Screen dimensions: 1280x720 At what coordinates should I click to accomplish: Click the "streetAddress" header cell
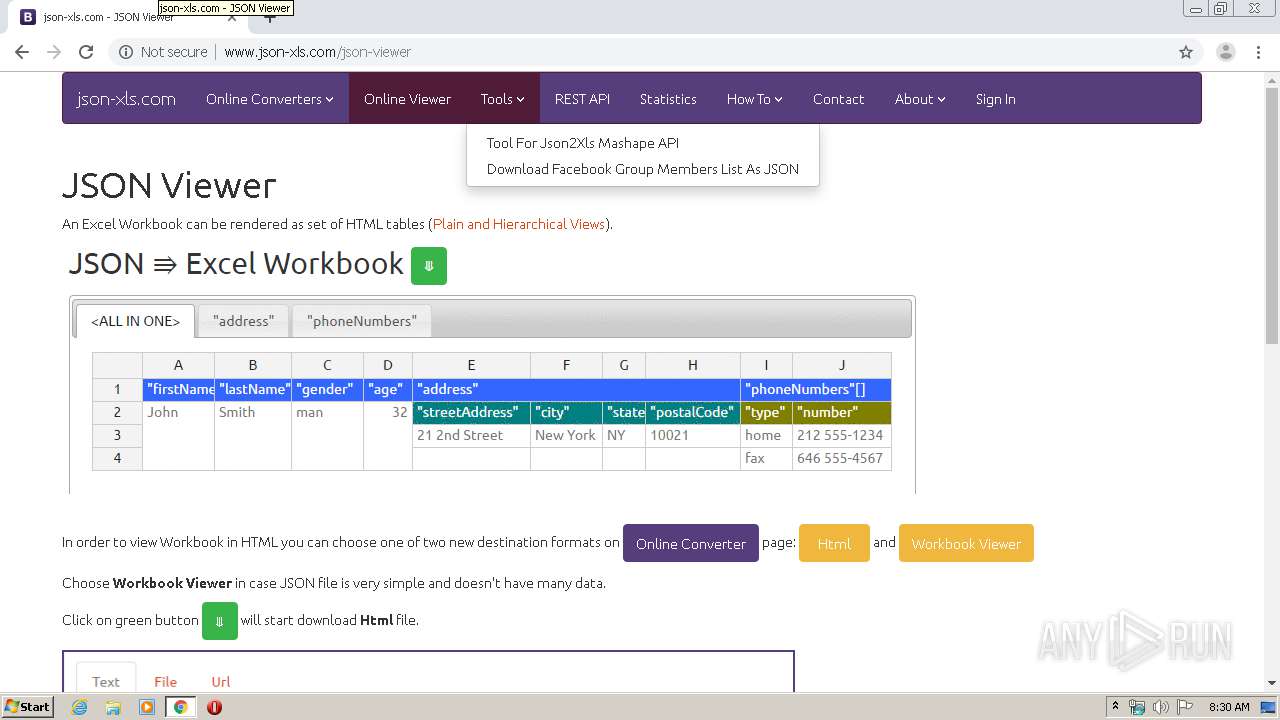point(471,412)
